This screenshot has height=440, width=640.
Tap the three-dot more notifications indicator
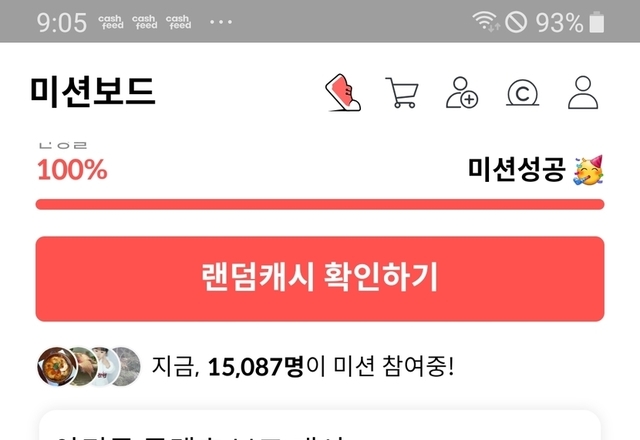[x=221, y=22]
